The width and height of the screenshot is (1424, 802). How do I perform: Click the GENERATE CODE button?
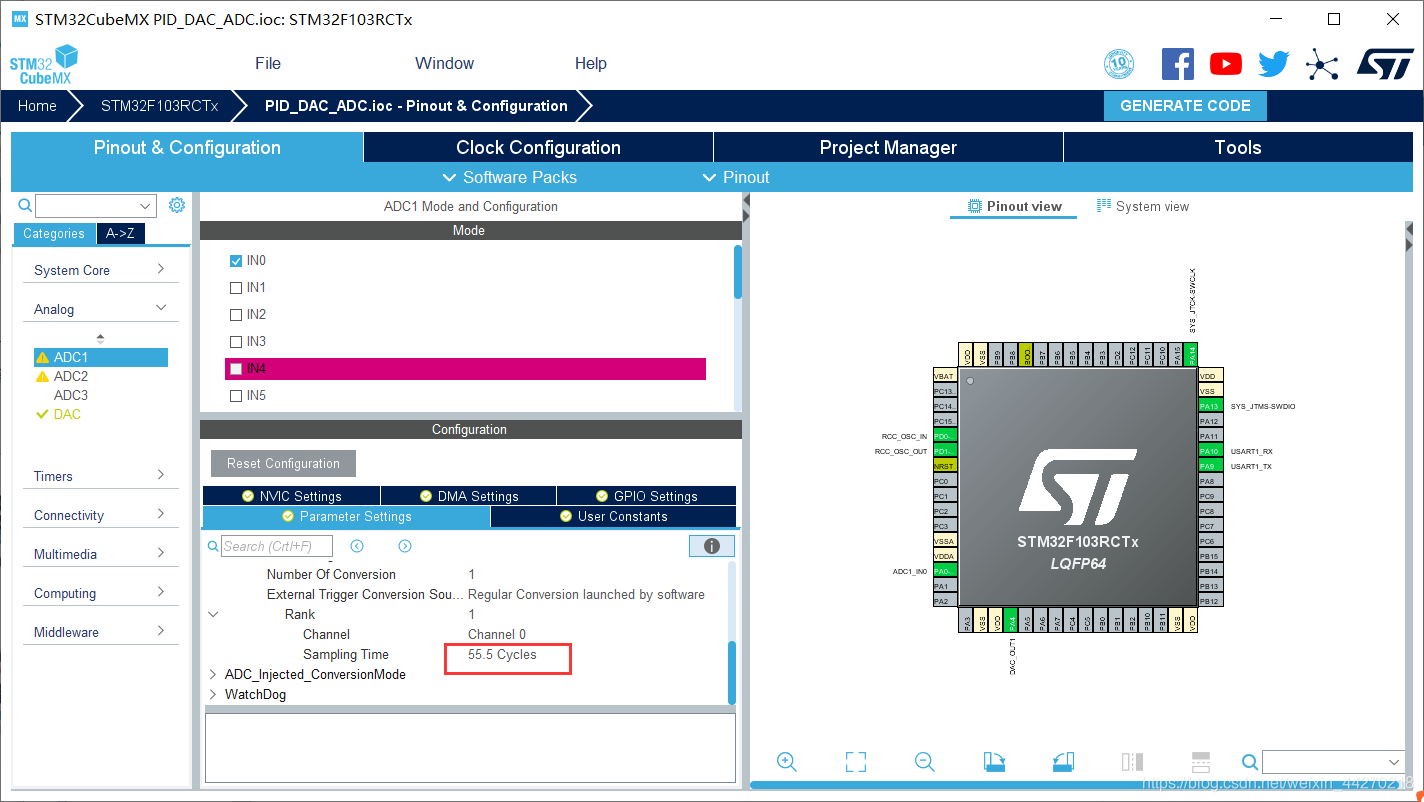coord(1185,106)
